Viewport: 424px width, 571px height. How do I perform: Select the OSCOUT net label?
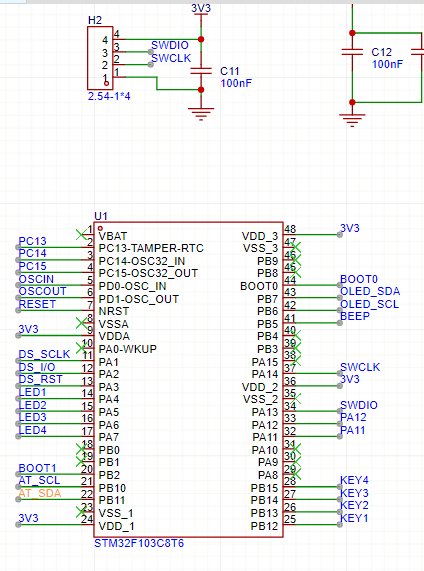click(42, 291)
